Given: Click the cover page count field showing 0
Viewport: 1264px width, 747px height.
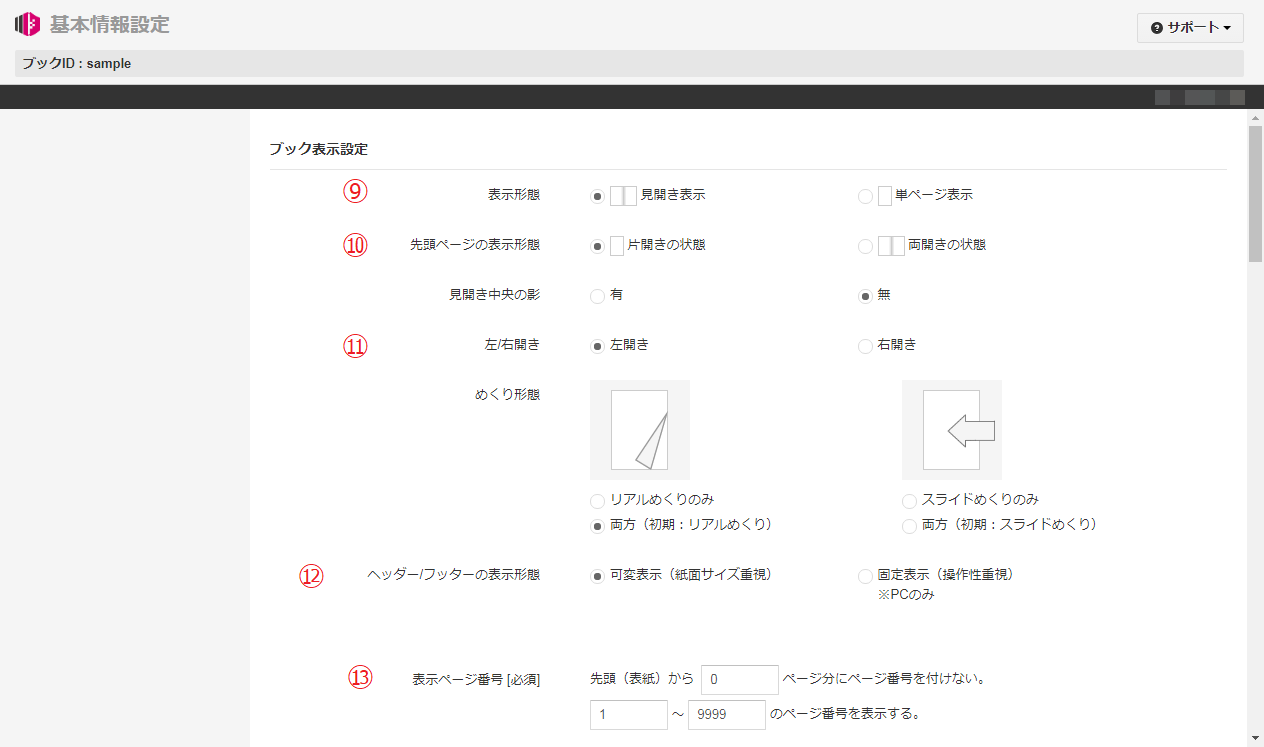Looking at the screenshot, I should point(740,680).
